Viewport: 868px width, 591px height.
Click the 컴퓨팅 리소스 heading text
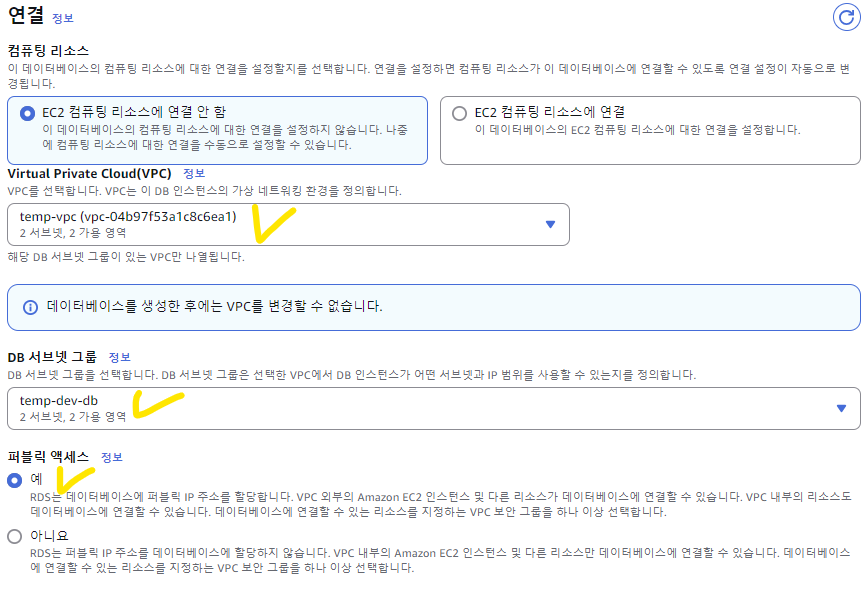pyautogui.click(x=48, y=51)
